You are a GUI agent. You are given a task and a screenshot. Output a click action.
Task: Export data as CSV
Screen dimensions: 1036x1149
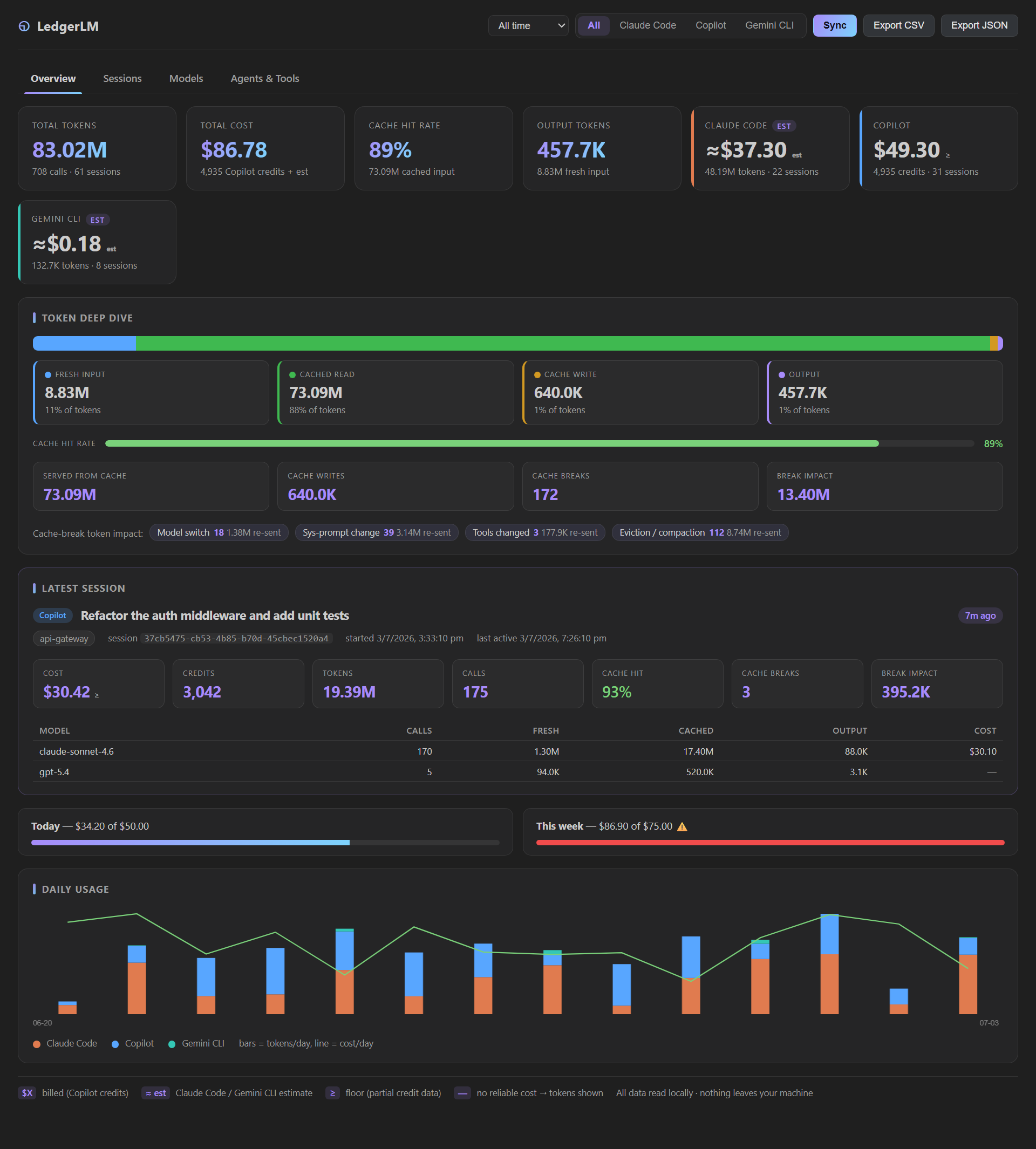tap(899, 25)
